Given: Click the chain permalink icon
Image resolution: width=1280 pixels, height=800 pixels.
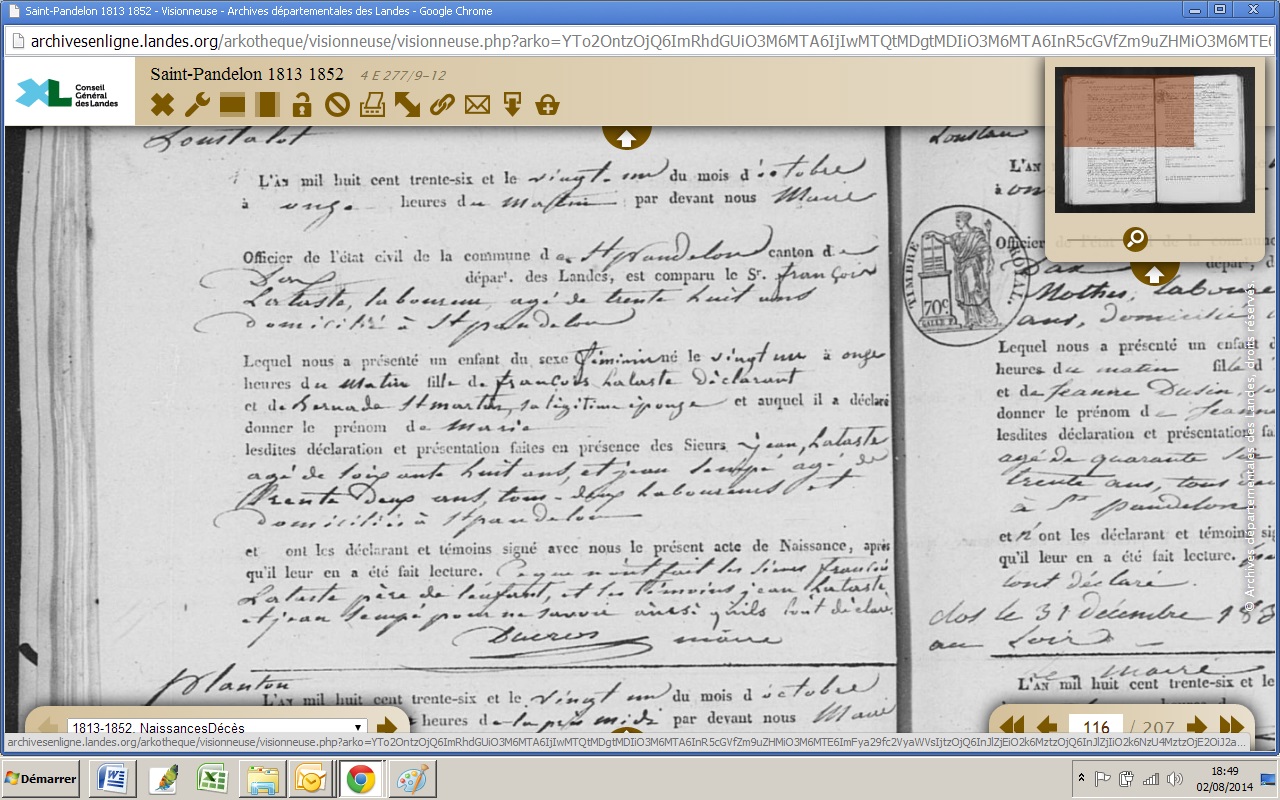Looking at the screenshot, I should 442,104.
